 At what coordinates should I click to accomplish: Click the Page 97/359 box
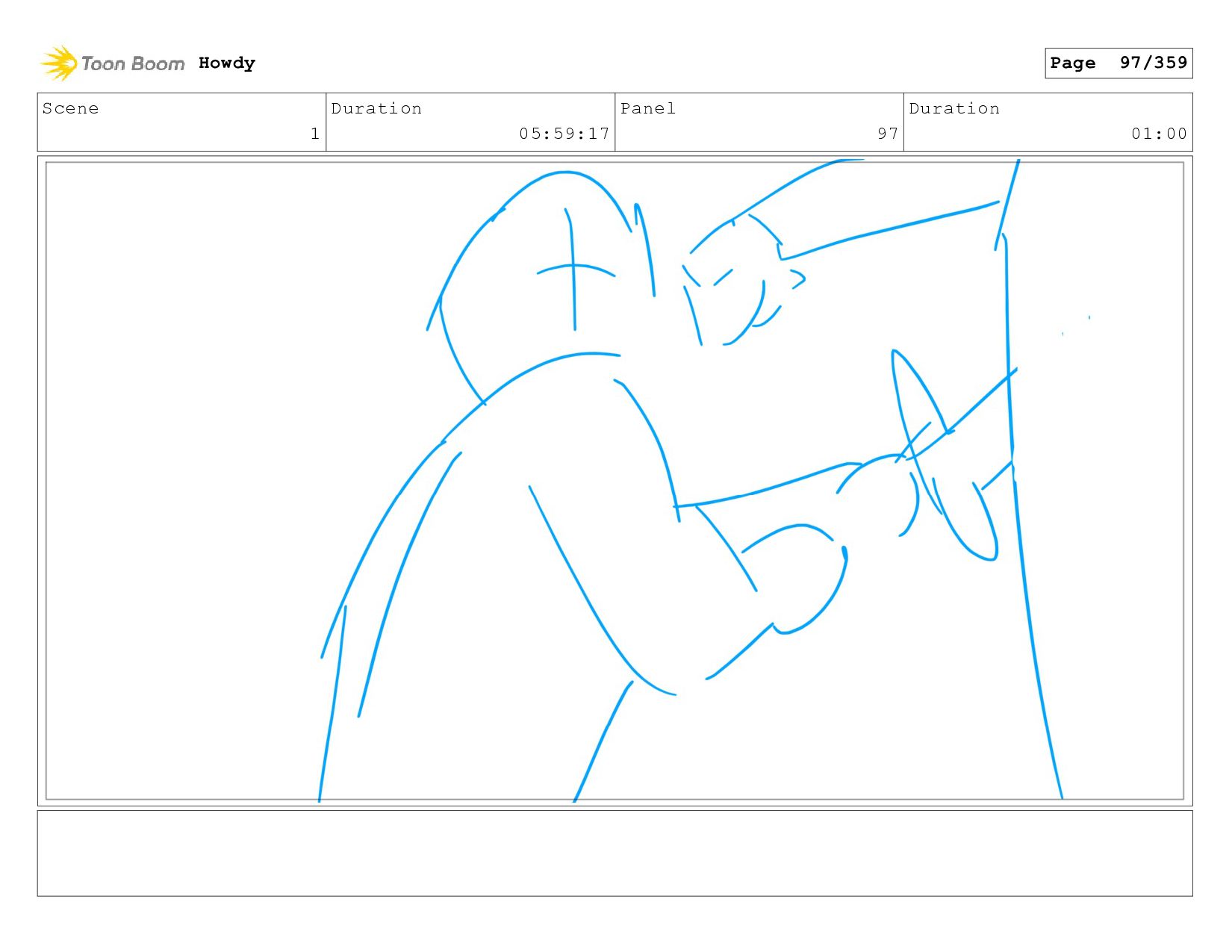pyautogui.click(x=1119, y=63)
